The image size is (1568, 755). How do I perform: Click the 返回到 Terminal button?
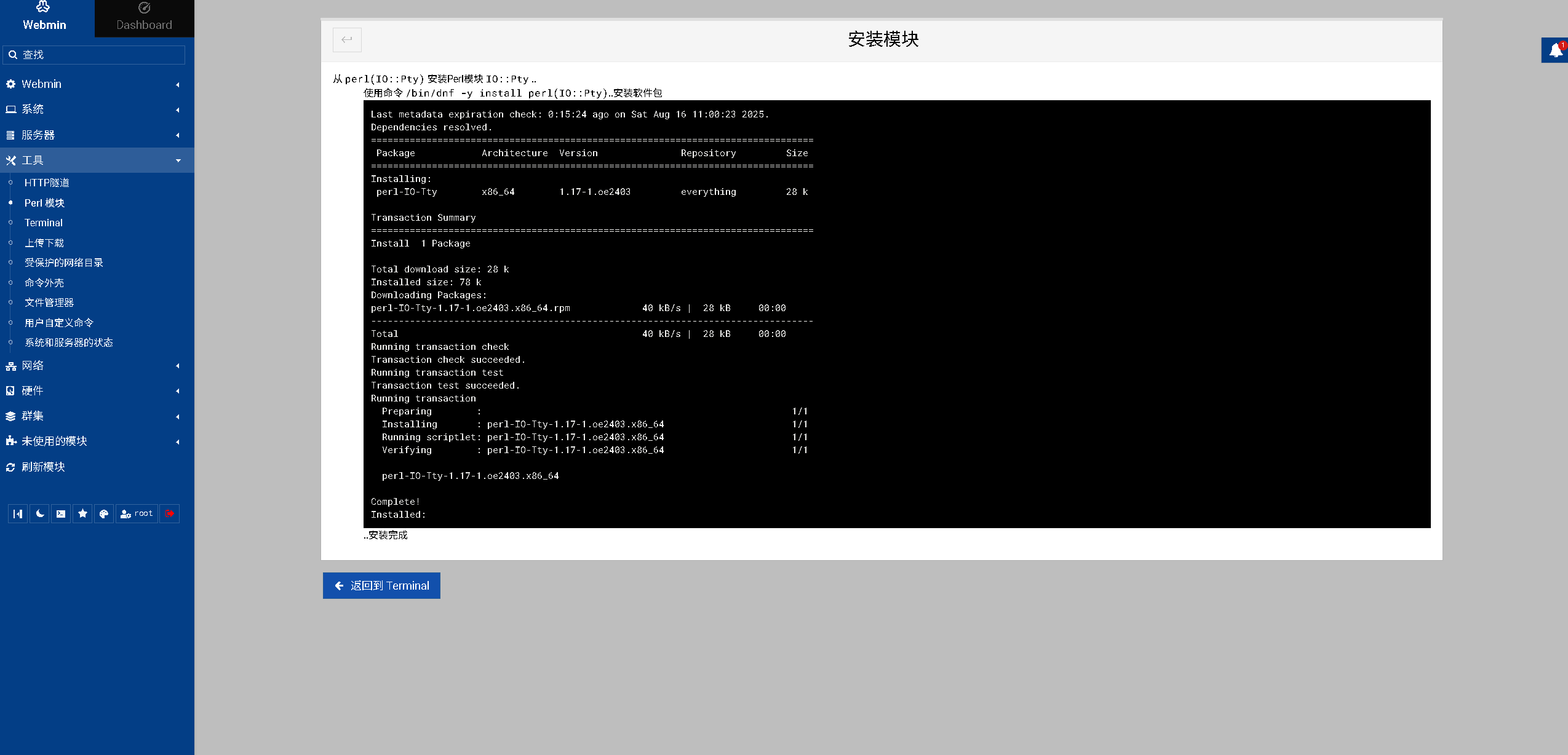[x=381, y=586]
